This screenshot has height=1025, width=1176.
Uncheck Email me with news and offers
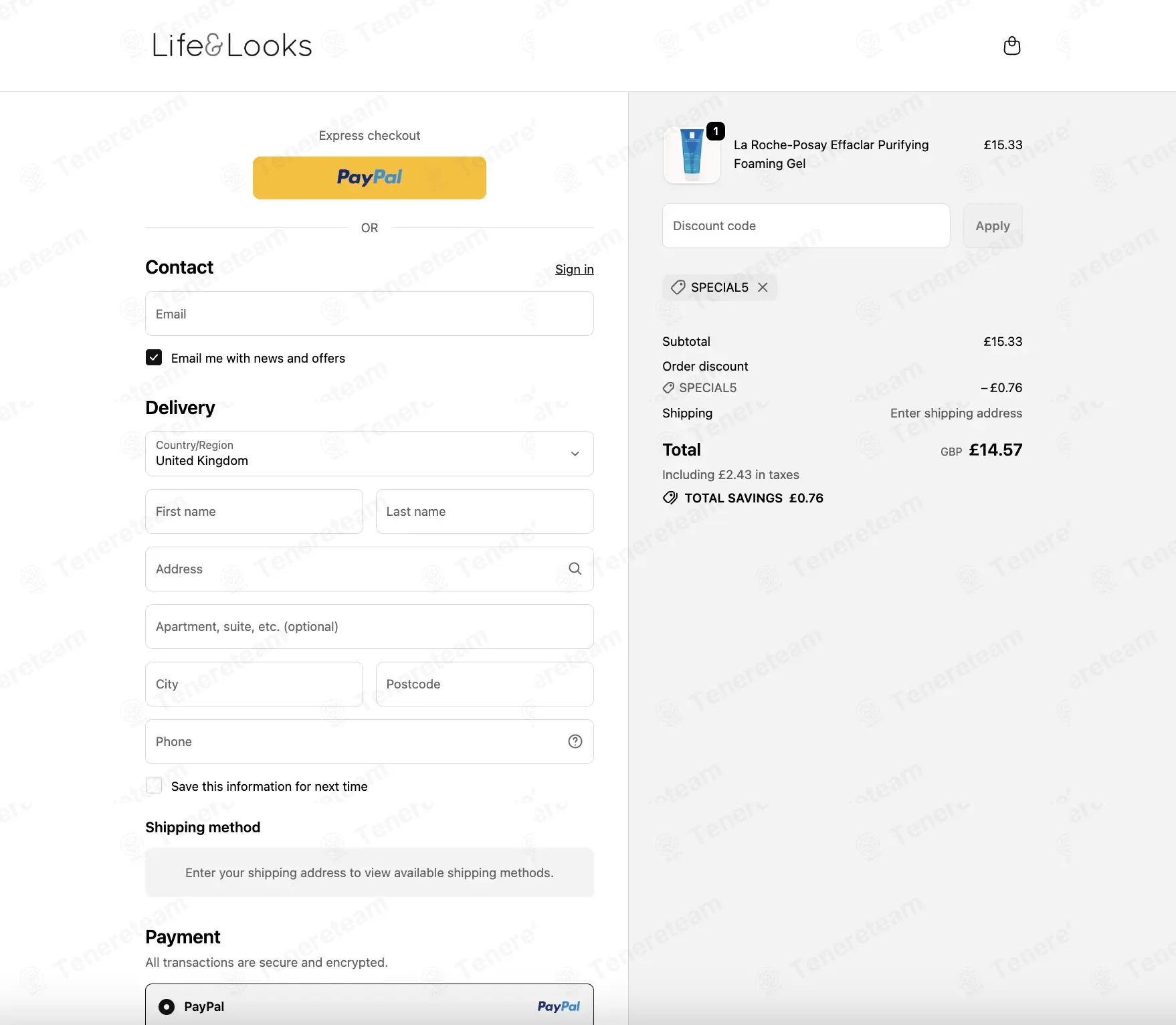coord(154,357)
